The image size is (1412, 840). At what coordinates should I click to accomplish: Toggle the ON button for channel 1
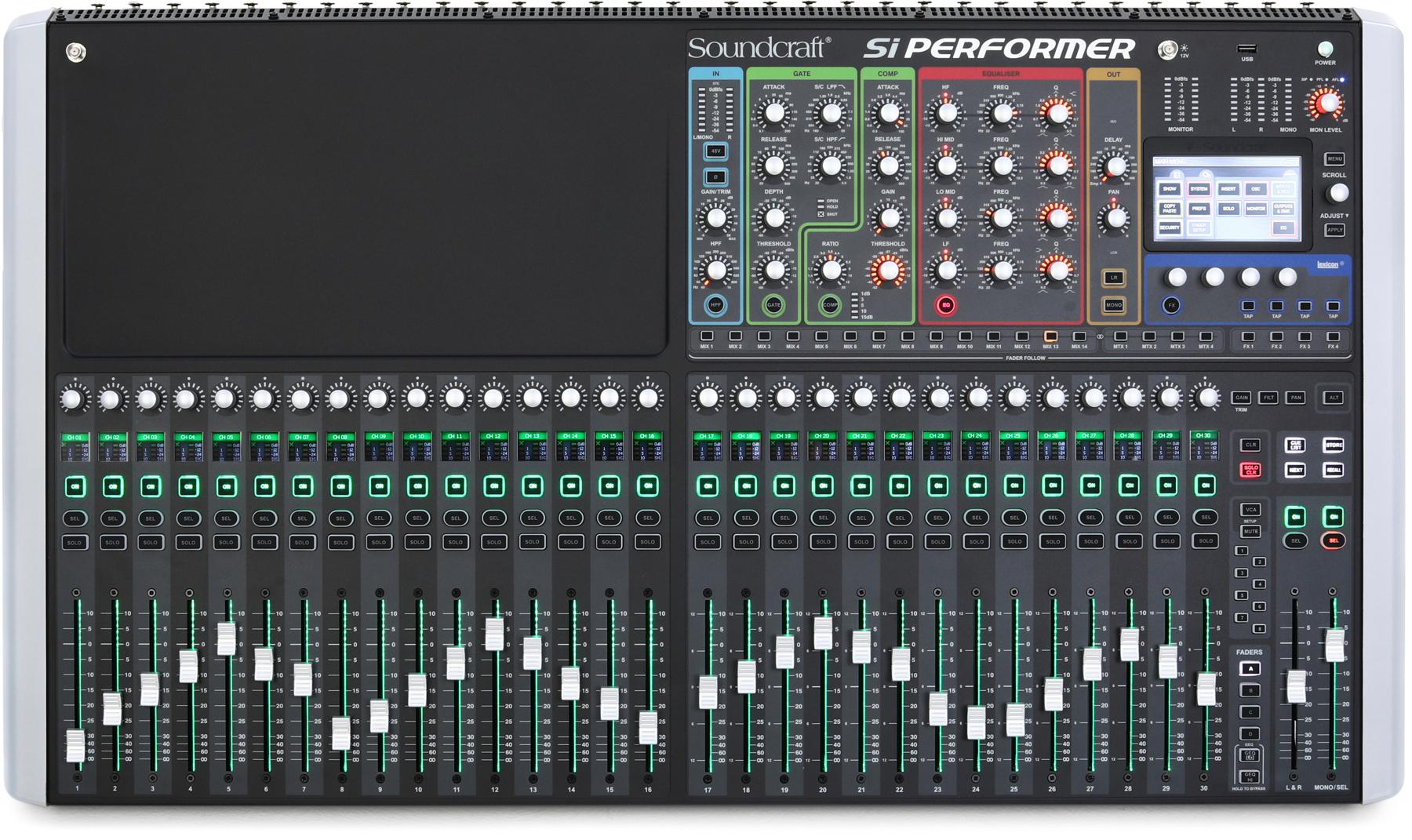tap(76, 486)
